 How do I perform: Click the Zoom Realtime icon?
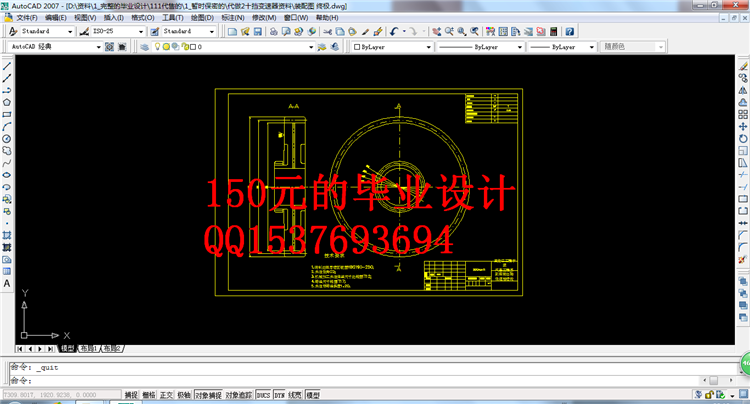tap(449, 32)
